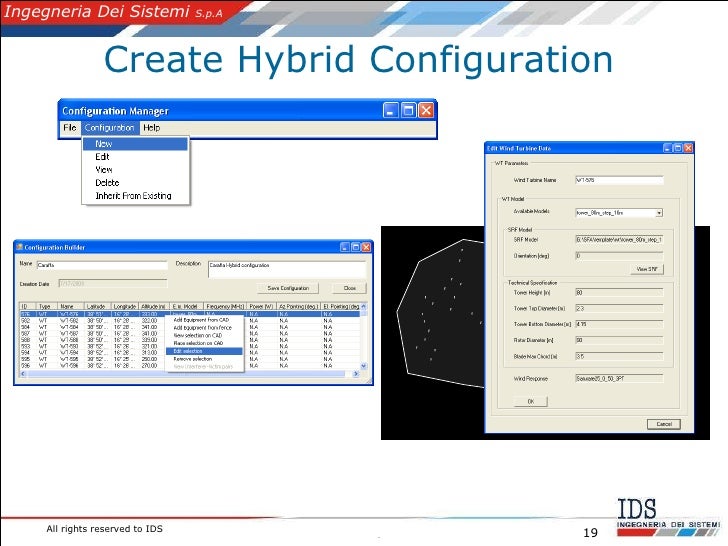Click horizontal scrollbar left arrow in table
The image size is (728, 546).
(x=23, y=374)
